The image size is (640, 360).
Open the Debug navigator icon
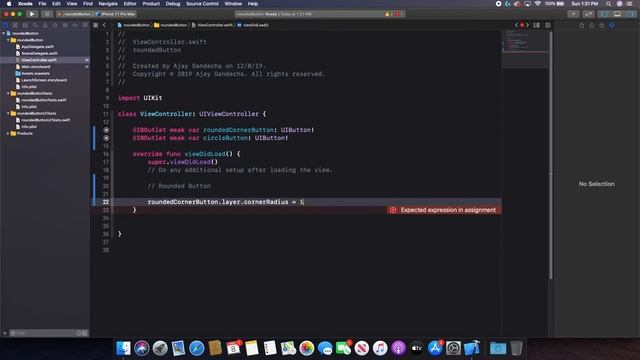[65, 25]
